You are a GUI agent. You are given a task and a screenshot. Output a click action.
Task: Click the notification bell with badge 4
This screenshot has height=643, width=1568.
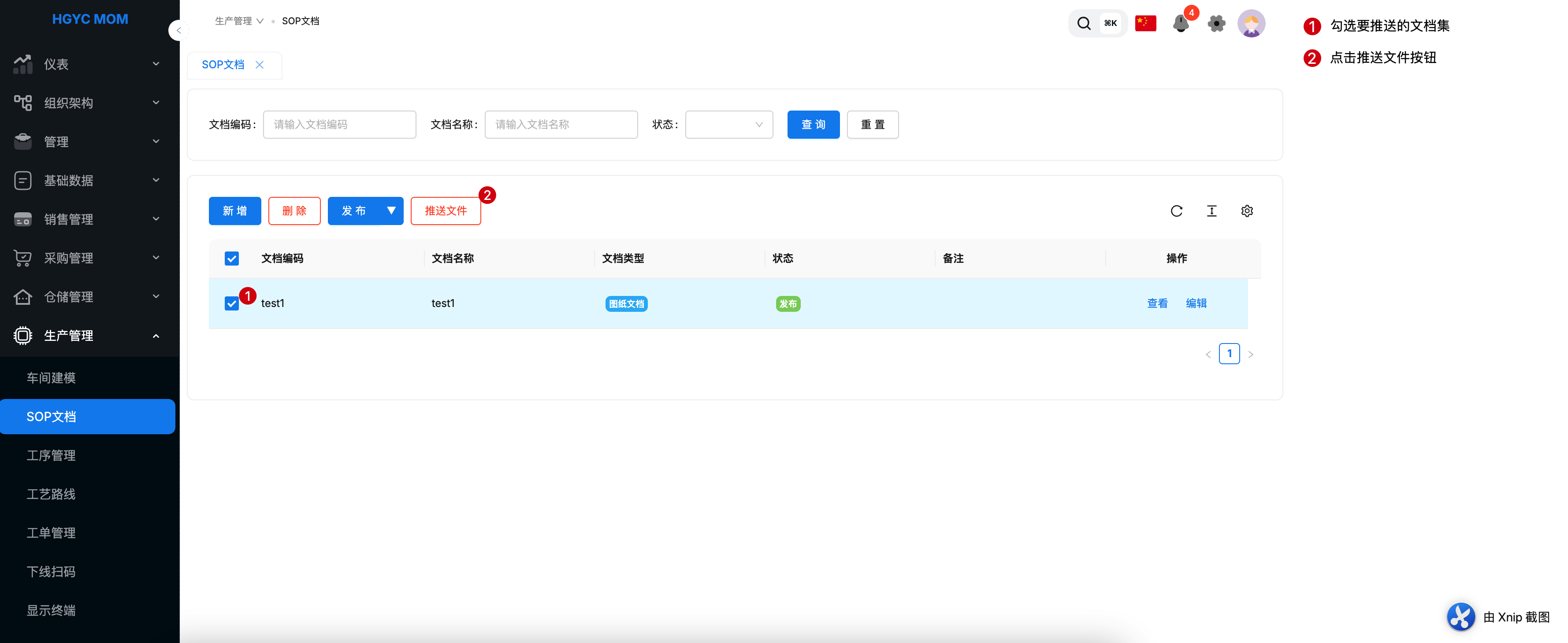tap(1181, 23)
